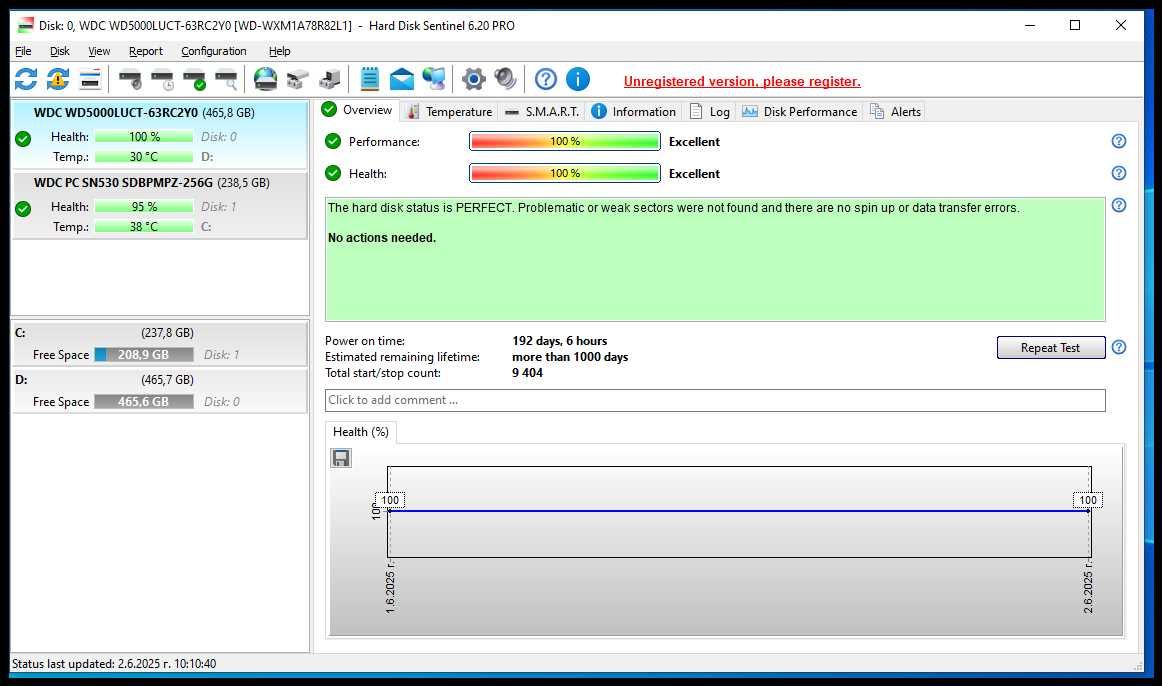The image size is (1162, 686).
Task: Click the disk icon with the green checkmark
Action: [194, 79]
